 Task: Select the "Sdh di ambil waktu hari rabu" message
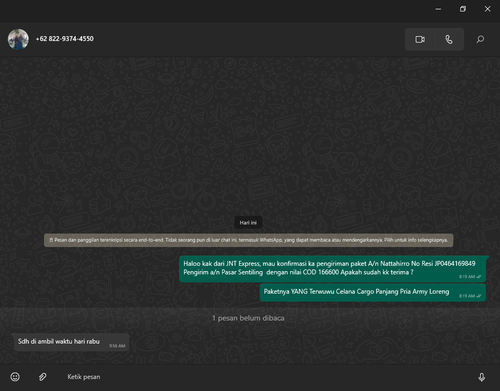point(71,342)
